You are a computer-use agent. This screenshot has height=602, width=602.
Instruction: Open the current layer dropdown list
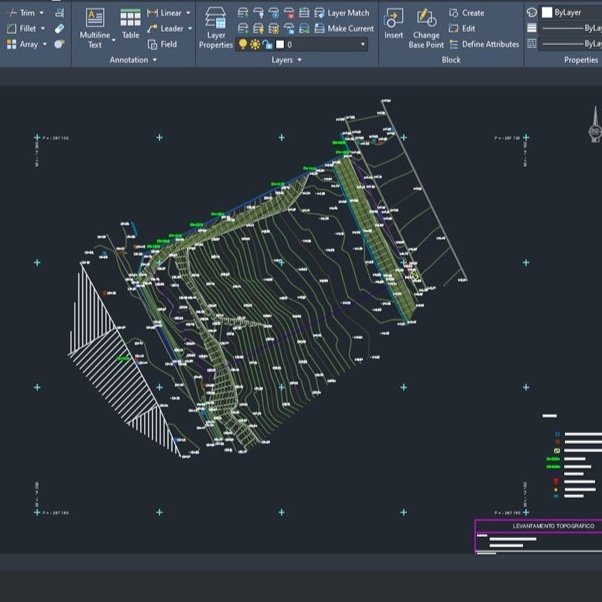(x=363, y=45)
